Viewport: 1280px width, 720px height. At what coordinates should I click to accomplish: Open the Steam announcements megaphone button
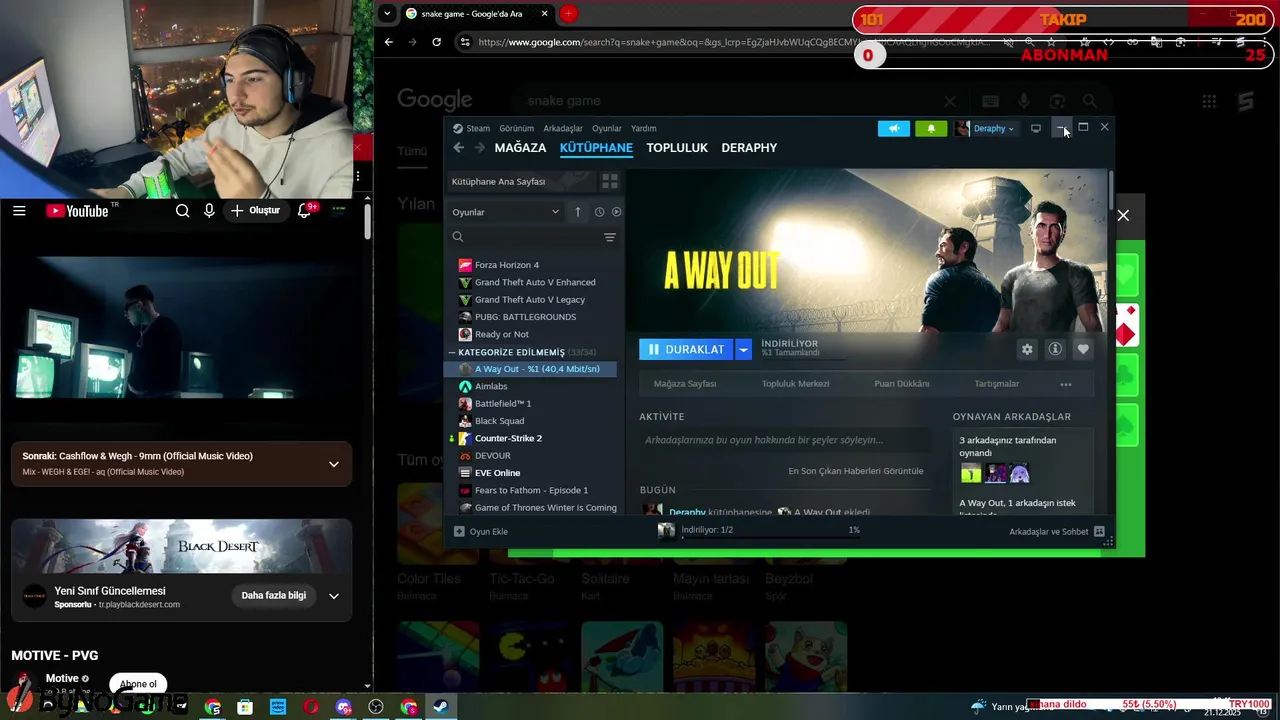coord(894,128)
